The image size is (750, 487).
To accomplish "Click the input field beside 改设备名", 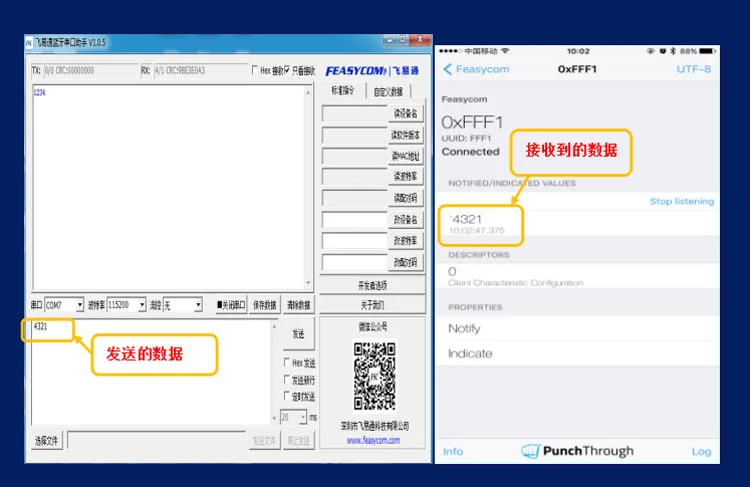I will (354, 220).
